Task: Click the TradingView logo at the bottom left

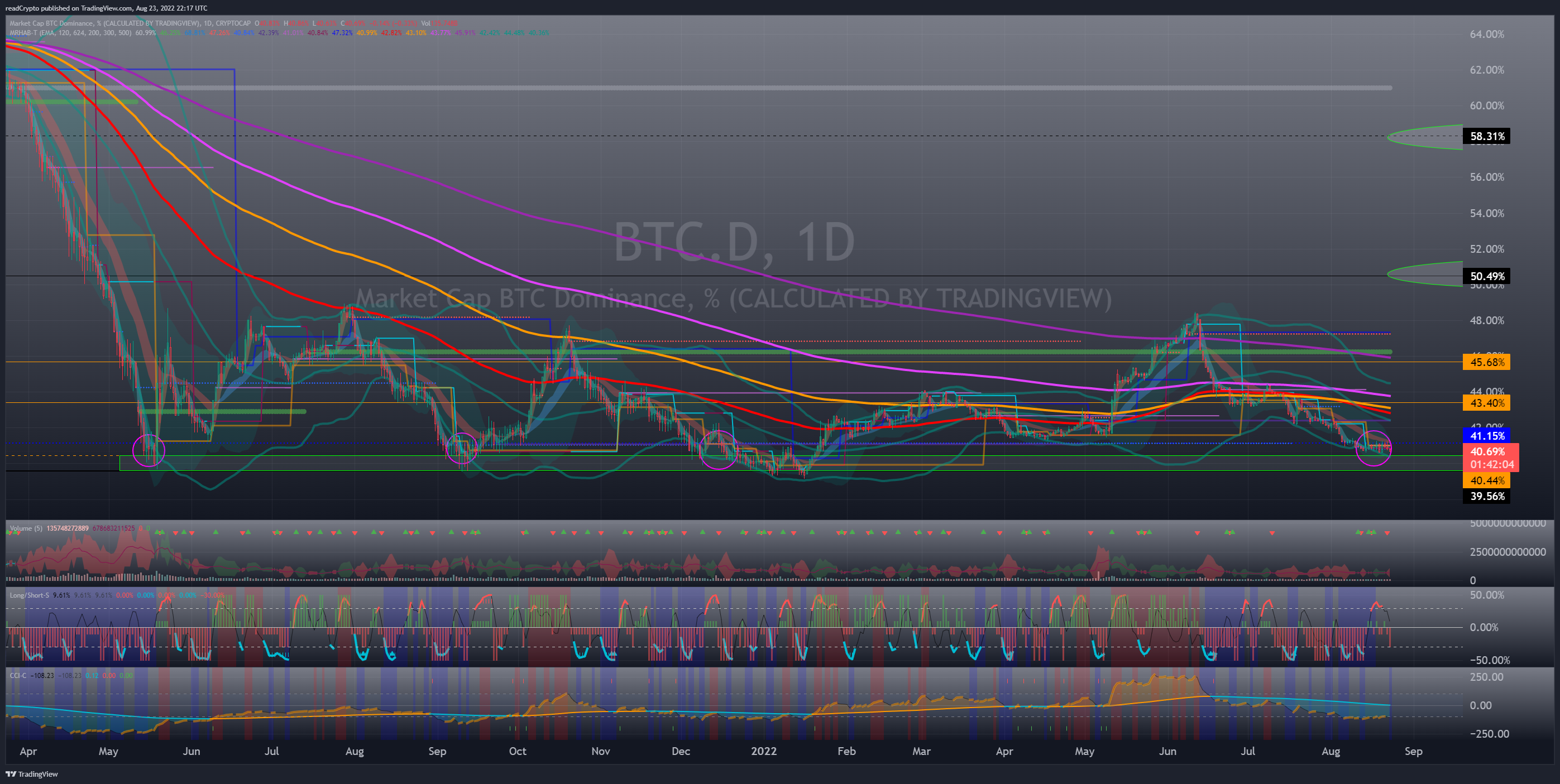Action: (x=32, y=774)
